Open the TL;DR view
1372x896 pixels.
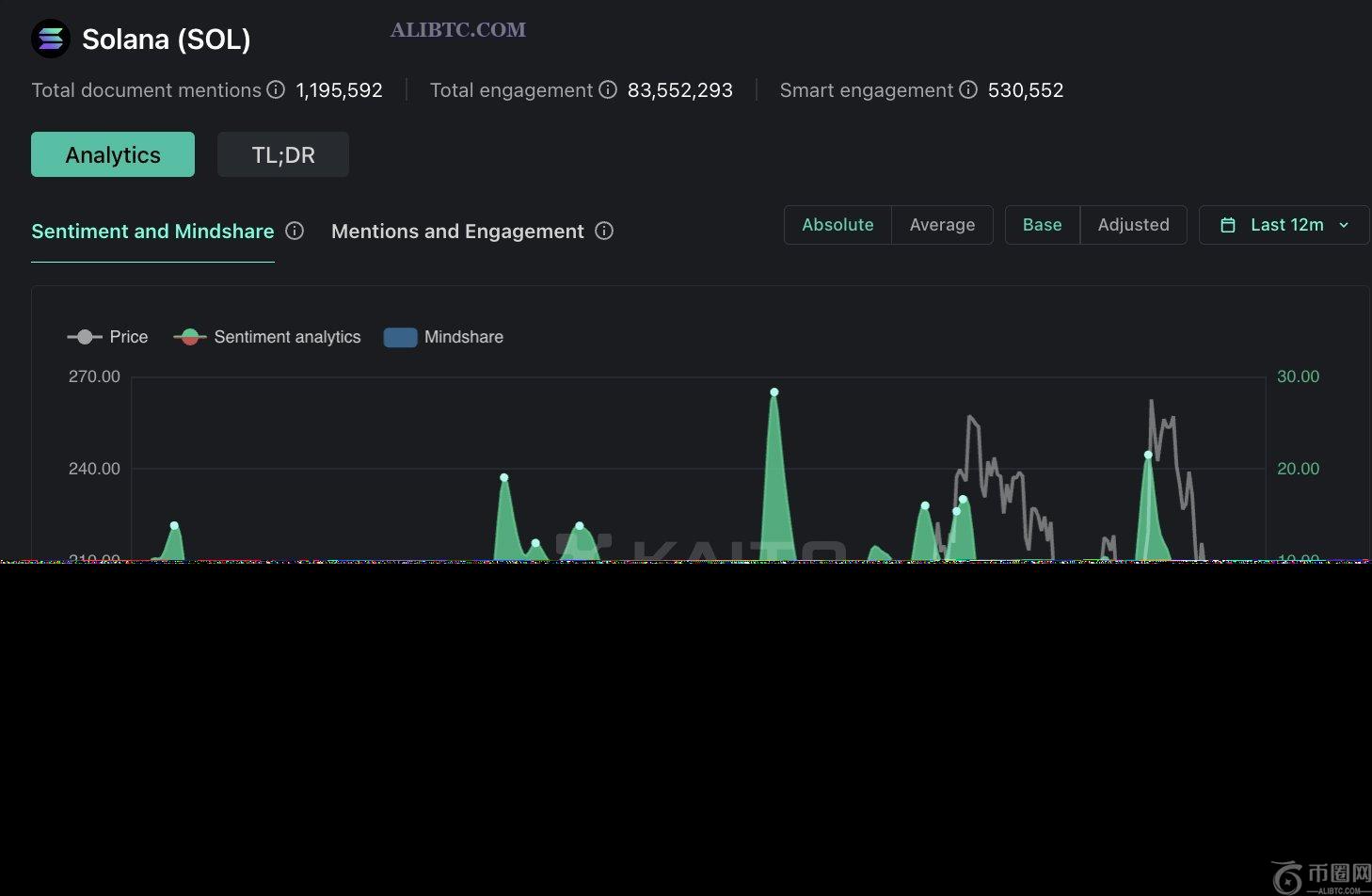pos(283,154)
